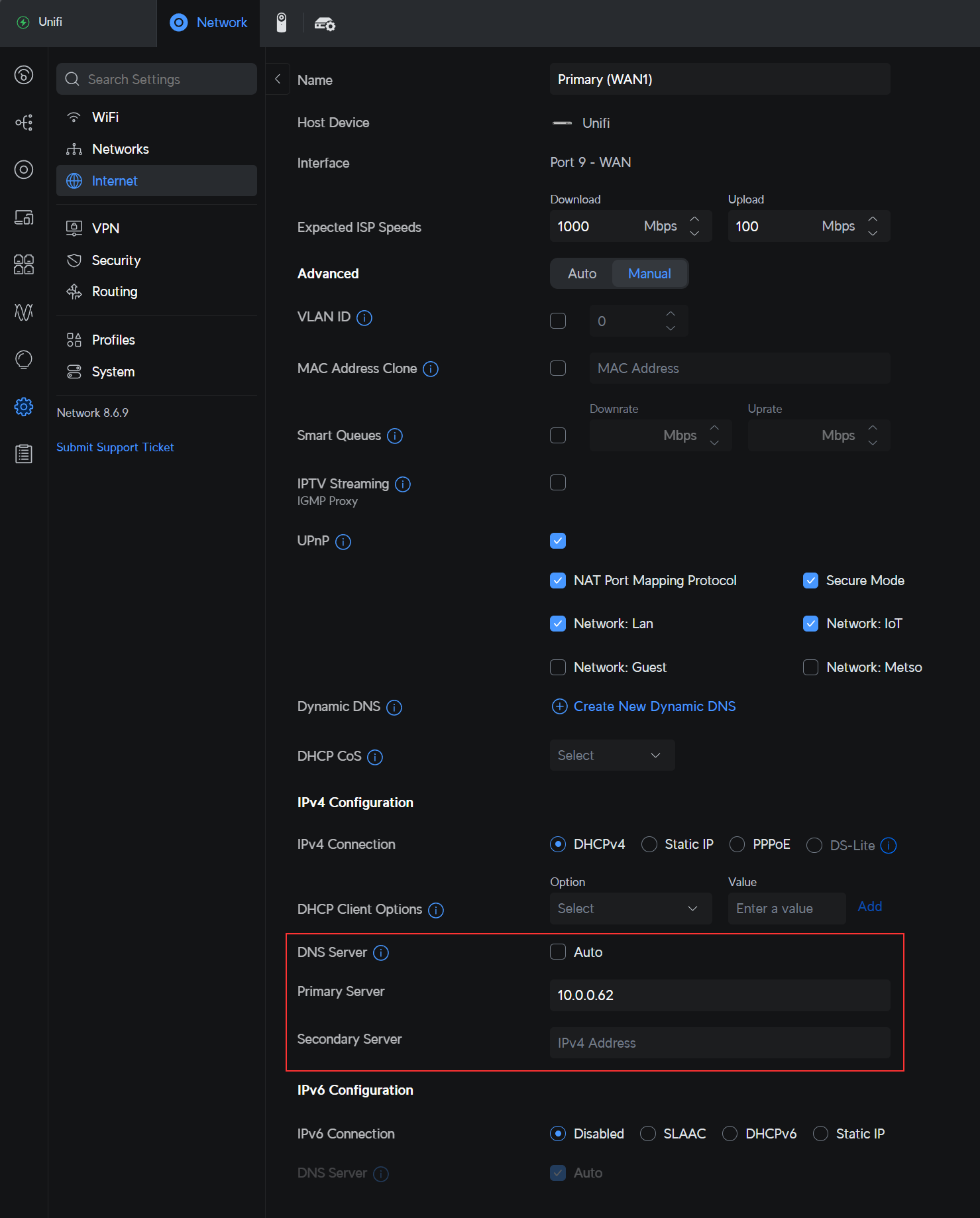Expand the DHCP Client Options dropdown

630,909
